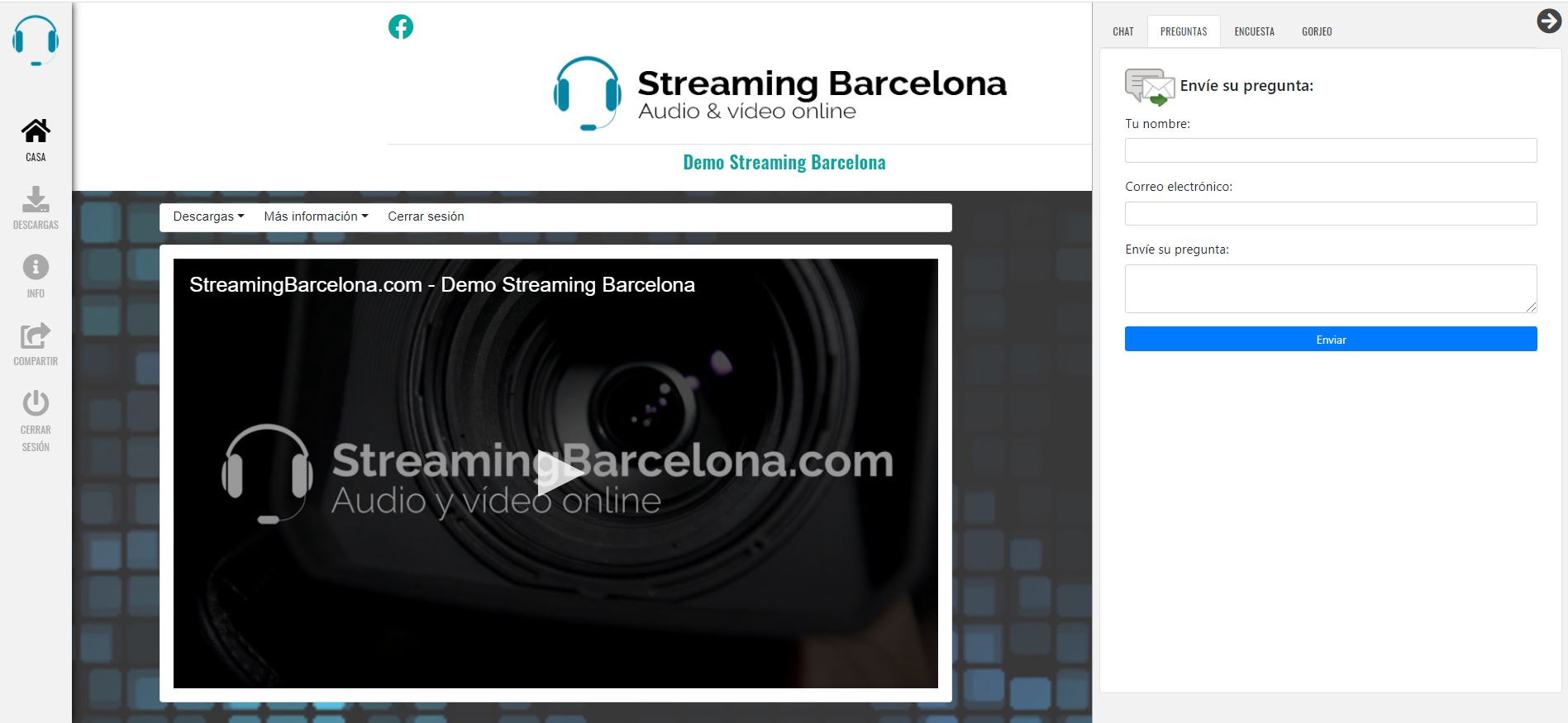This screenshot has height=723, width=1568.
Task: Select the Preguntas tab
Action: click(x=1183, y=31)
